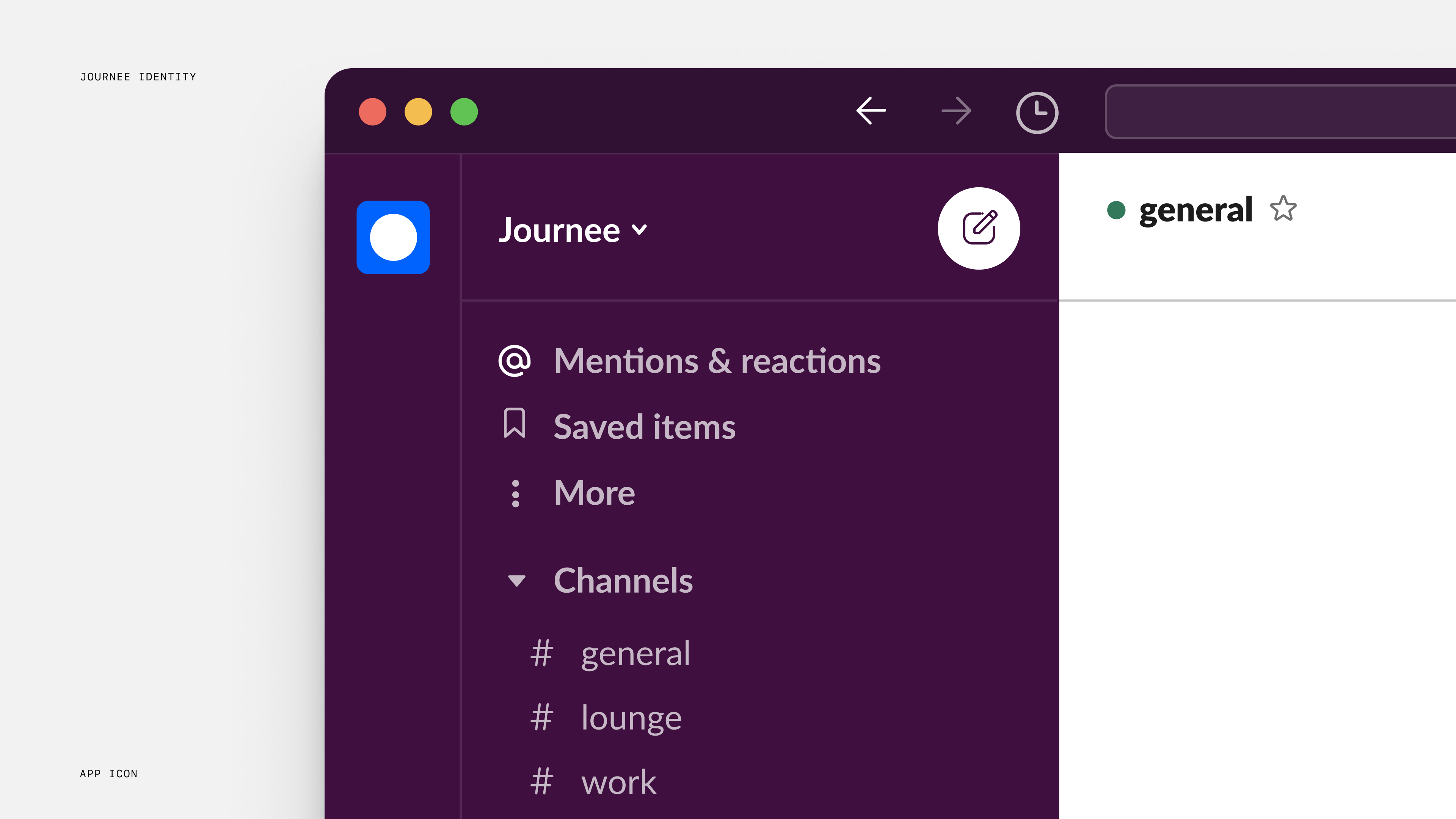Star the general channel
The width and height of the screenshot is (1456, 819).
(x=1283, y=209)
